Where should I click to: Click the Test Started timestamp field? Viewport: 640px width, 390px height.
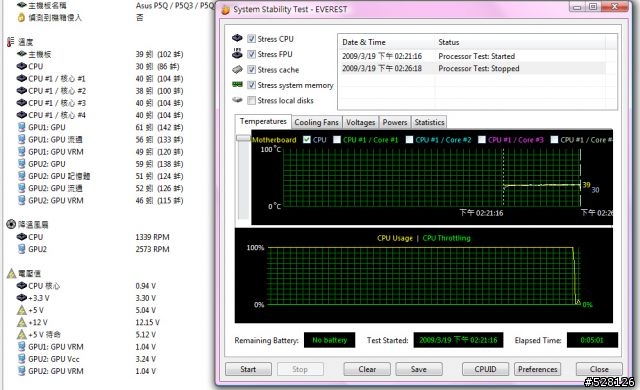point(458,340)
